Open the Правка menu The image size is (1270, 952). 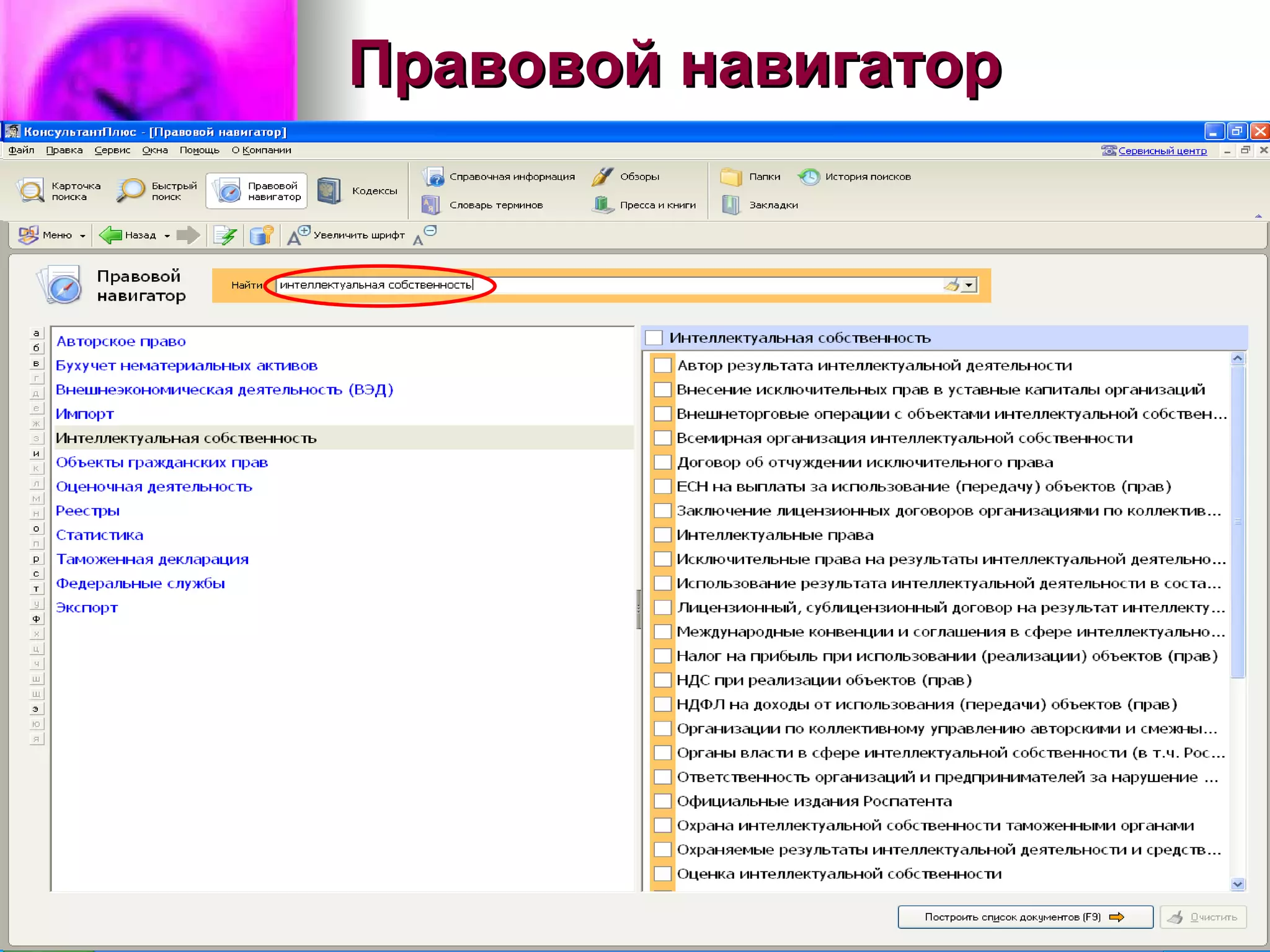(x=64, y=150)
